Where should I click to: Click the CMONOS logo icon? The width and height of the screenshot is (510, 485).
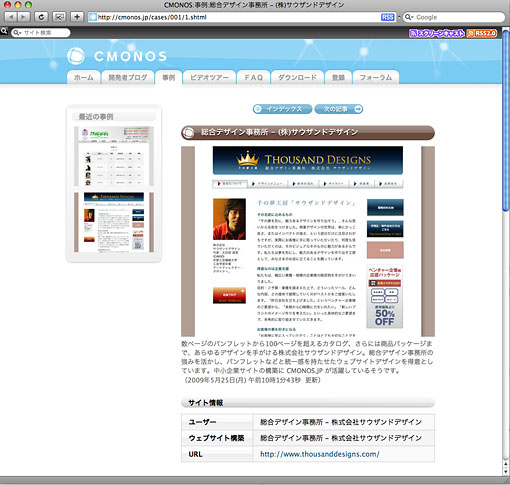[76, 56]
